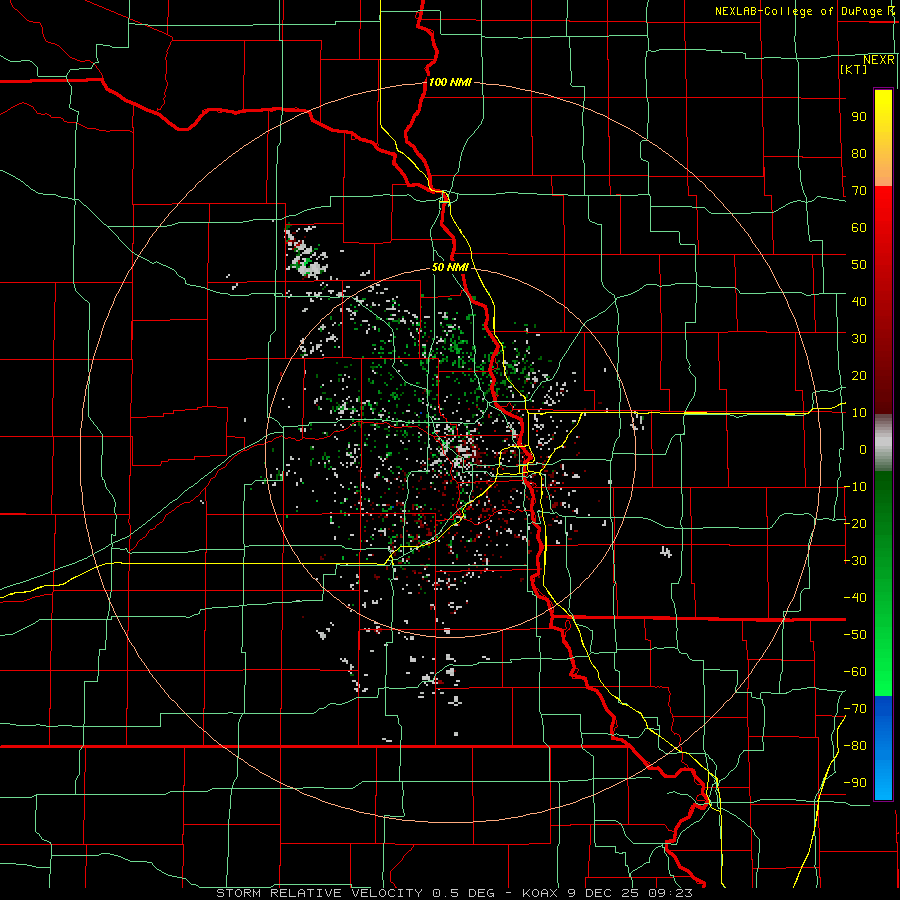Click the -10 value on the velocity scale
The height and width of the screenshot is (900, 900).
point(855,487)
